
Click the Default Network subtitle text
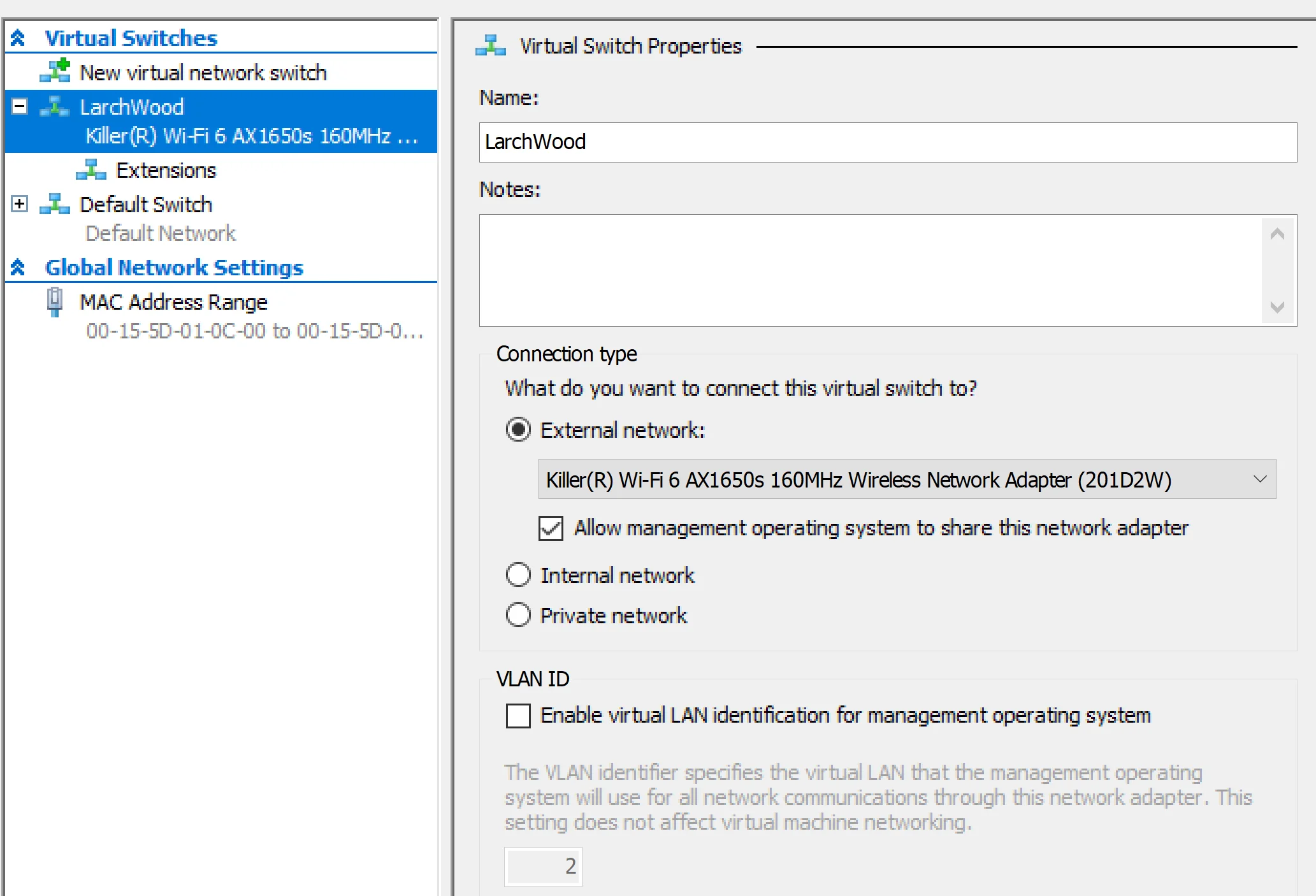[161, 233]
